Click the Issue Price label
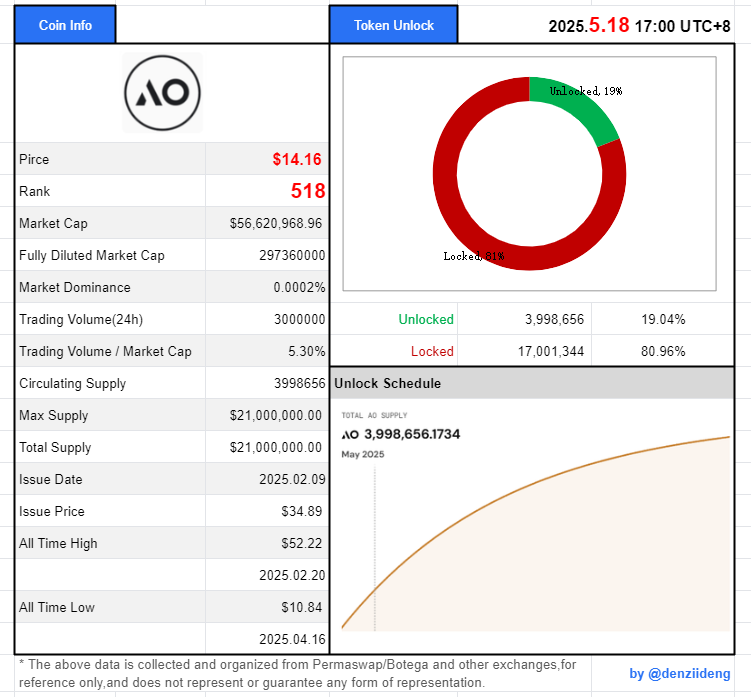 click(52, 512)
